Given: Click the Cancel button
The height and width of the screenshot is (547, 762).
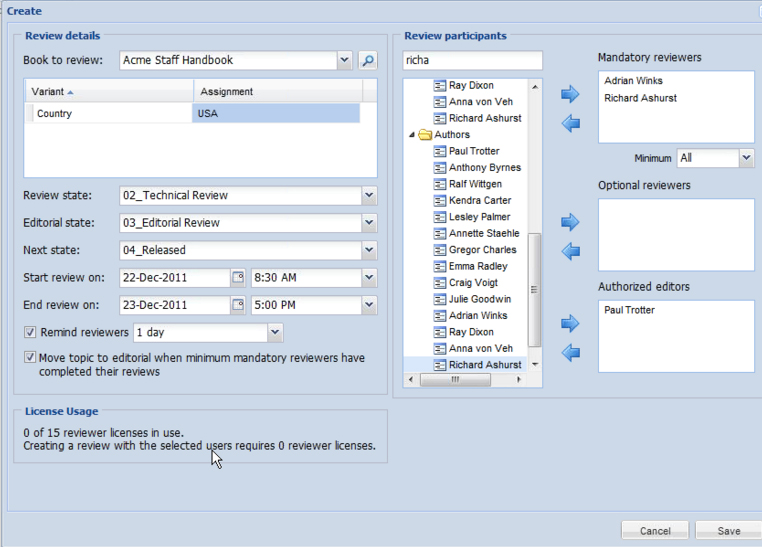Looking at the screenshot, I should (655, 530).
